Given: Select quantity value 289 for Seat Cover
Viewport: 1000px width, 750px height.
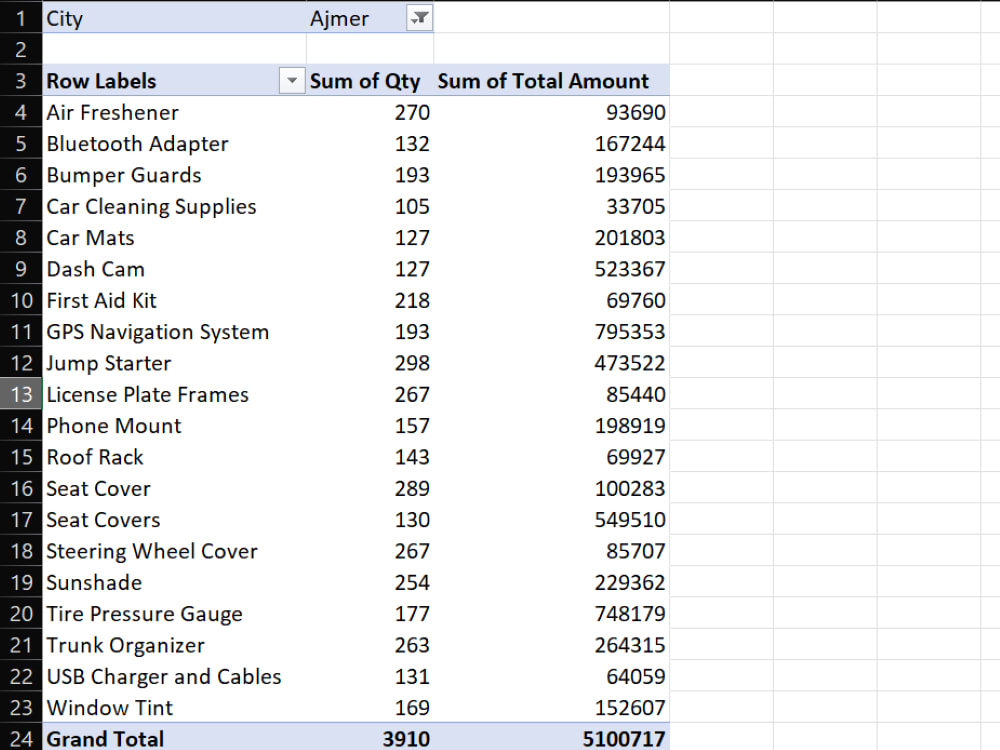Looking at the screenshot, I should [x=370, y=488].
